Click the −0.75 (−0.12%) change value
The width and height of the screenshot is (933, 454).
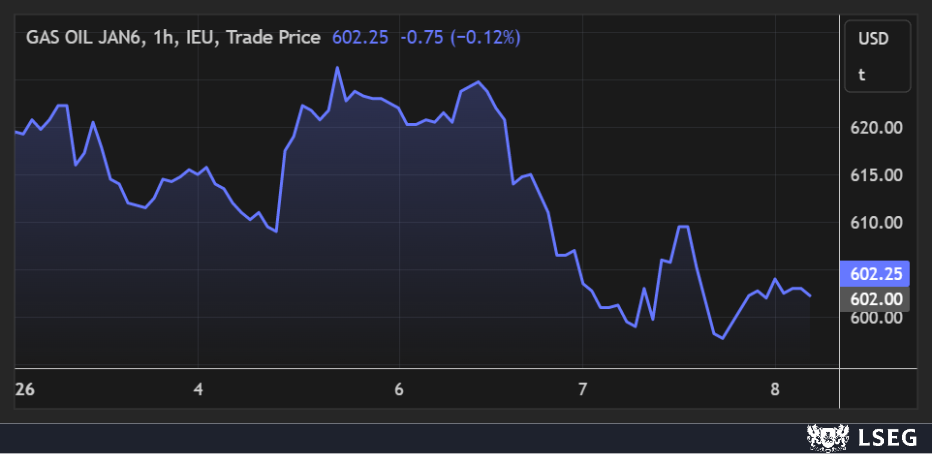(x=460, y=37)
